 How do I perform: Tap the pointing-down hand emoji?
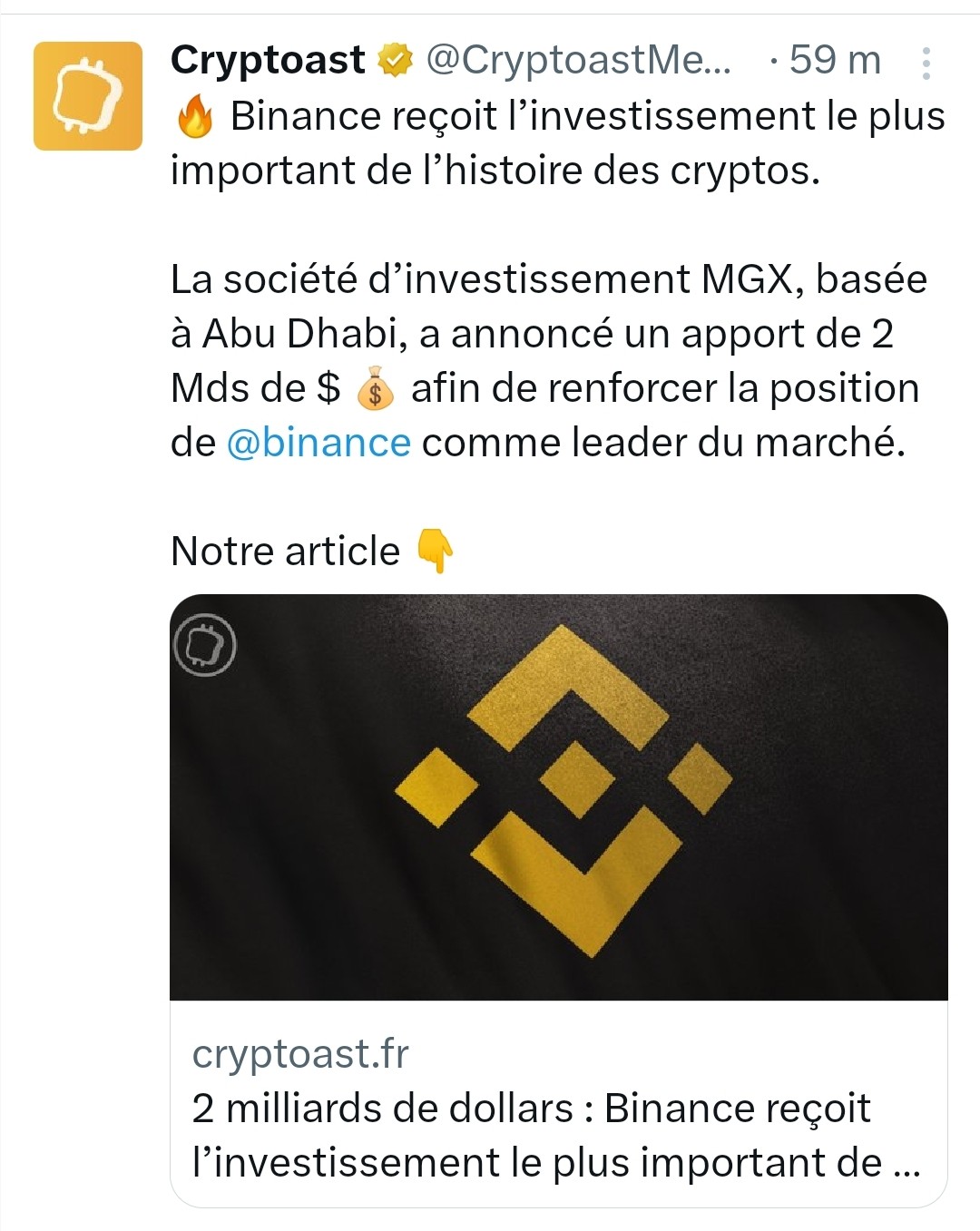pos(435,551)
